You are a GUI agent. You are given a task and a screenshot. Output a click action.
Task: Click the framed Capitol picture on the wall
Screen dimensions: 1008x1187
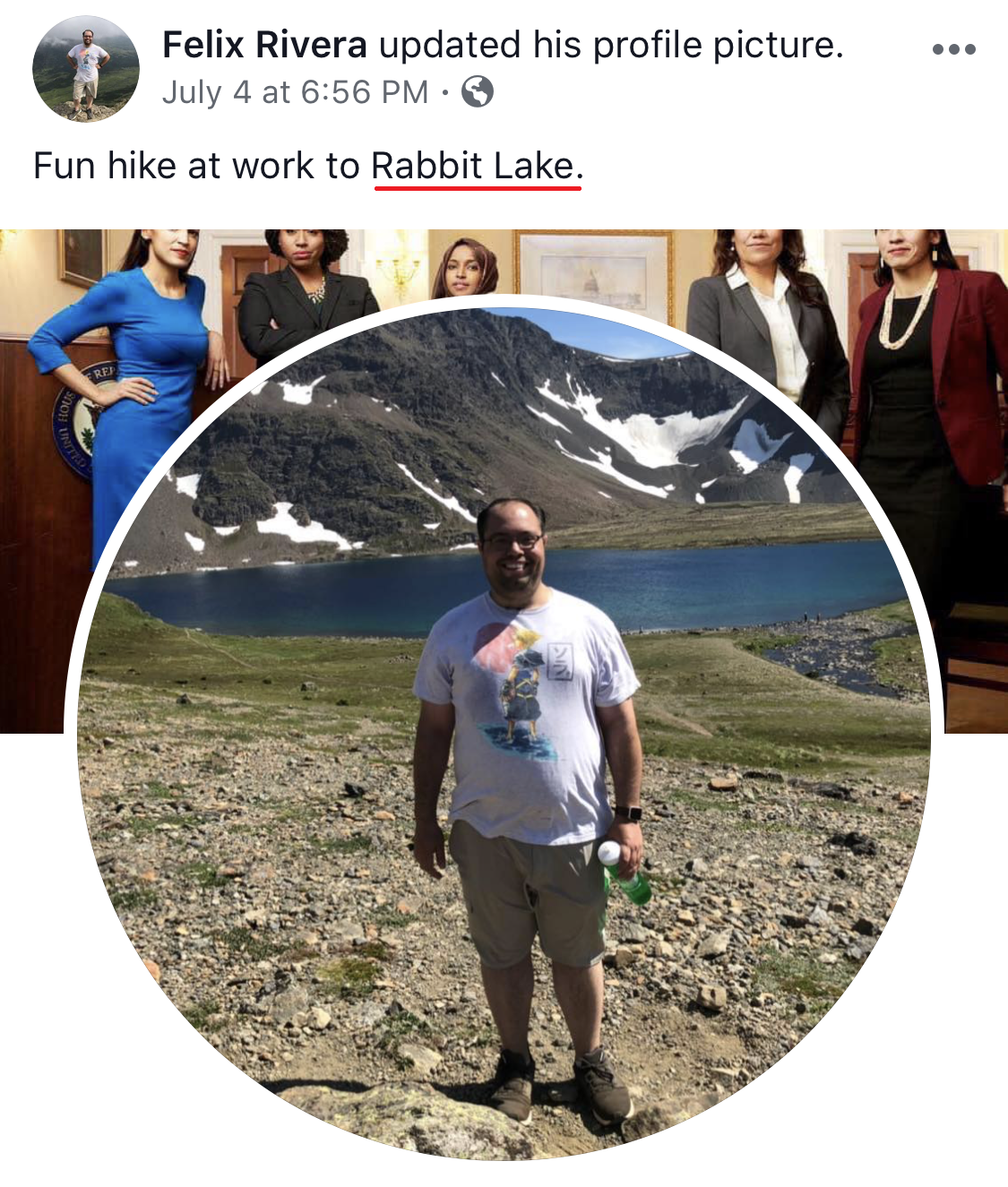[x=593, y=273]
